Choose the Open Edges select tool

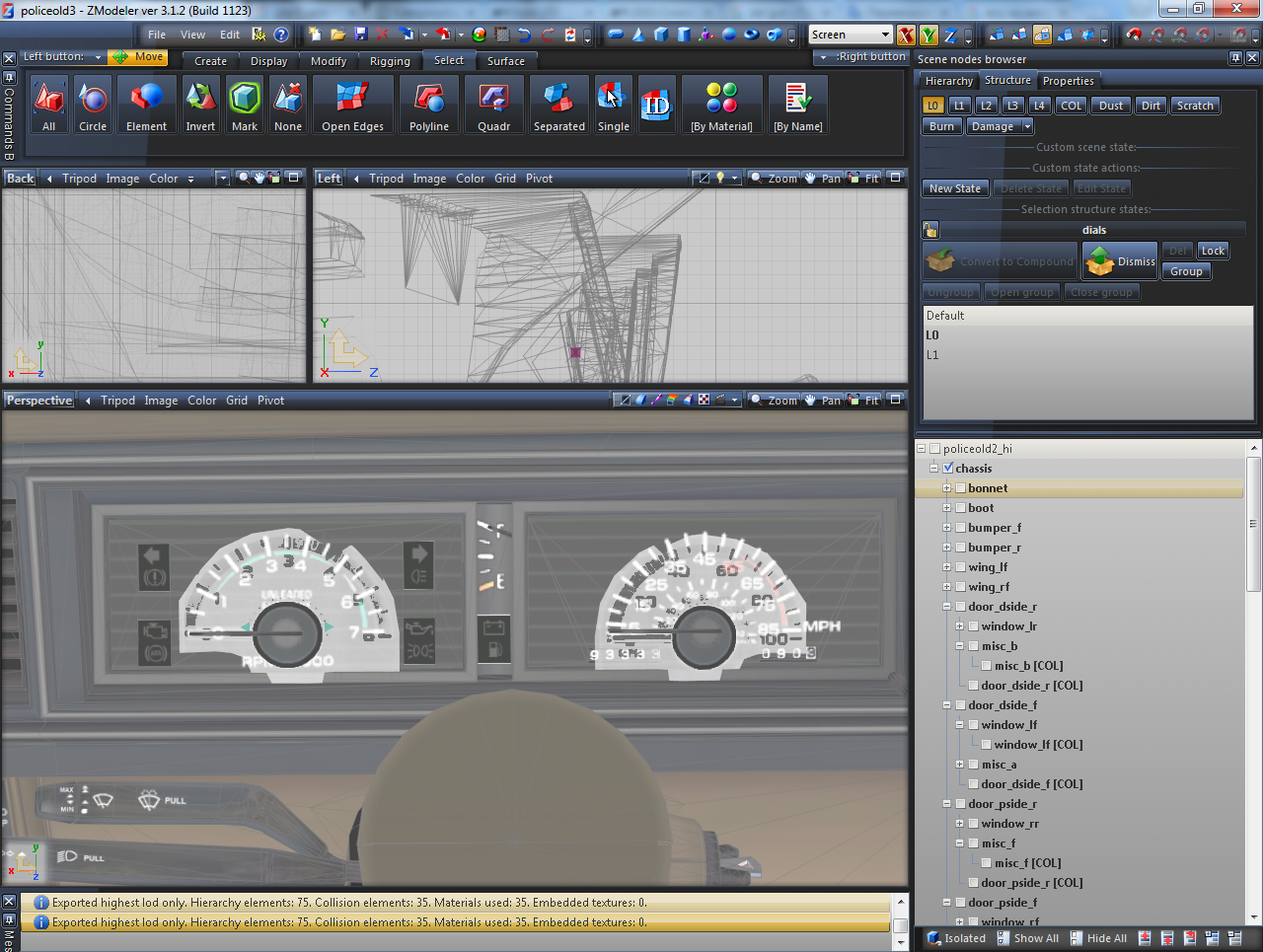coord(352,105)
